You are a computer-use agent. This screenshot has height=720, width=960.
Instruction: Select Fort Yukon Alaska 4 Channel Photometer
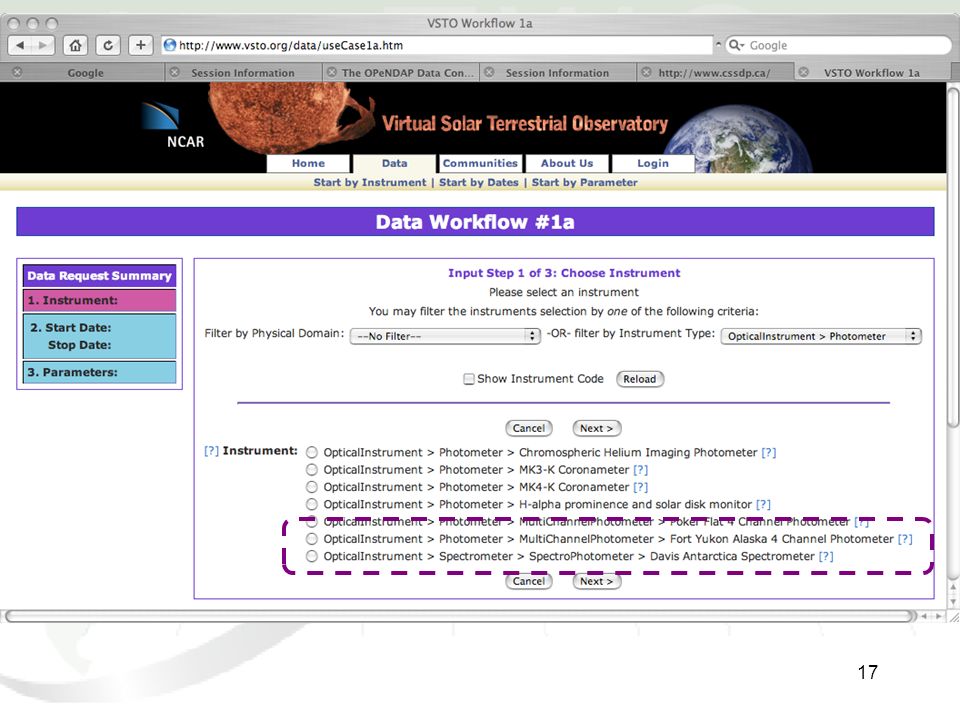pyautogui.click(x=312, y=539)
